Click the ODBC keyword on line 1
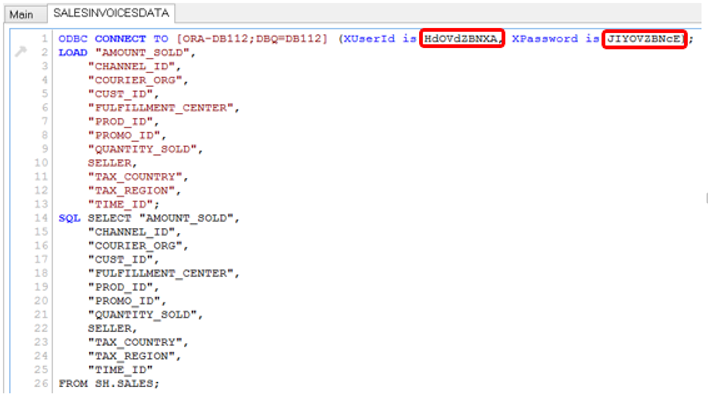This screenshot has width=708, height=398. point(73,39)
